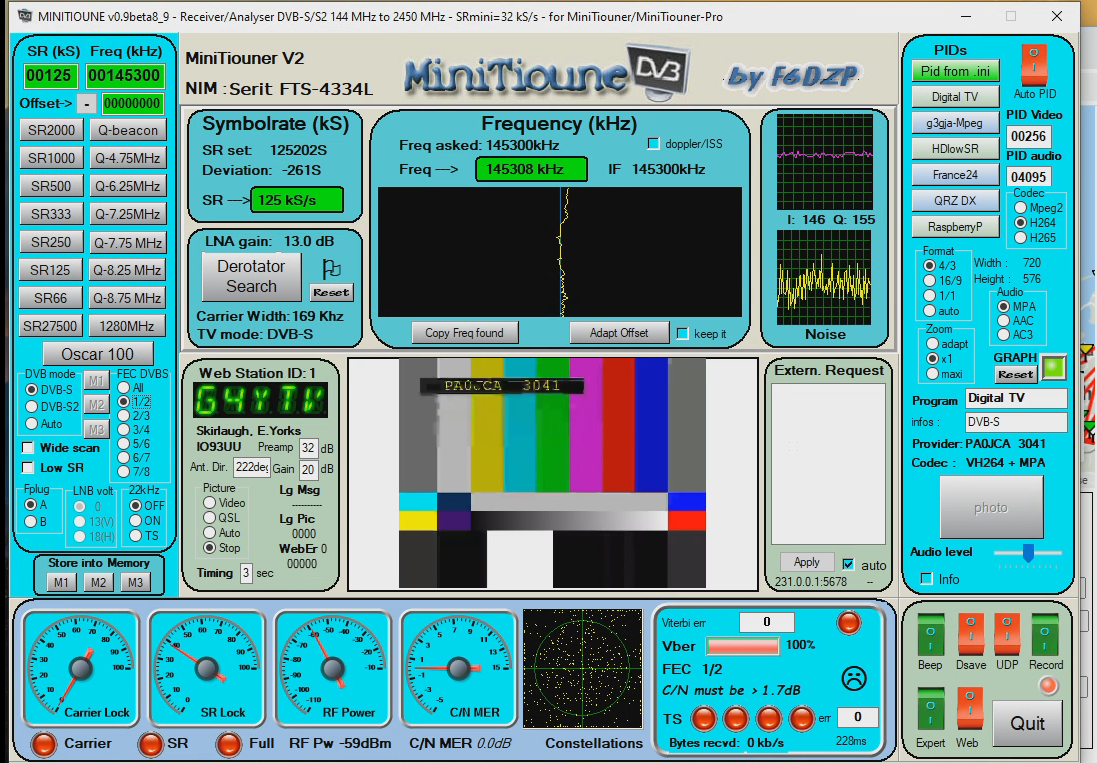
Task: Enable Wide scan checkbox
Action: click(28, 448)
